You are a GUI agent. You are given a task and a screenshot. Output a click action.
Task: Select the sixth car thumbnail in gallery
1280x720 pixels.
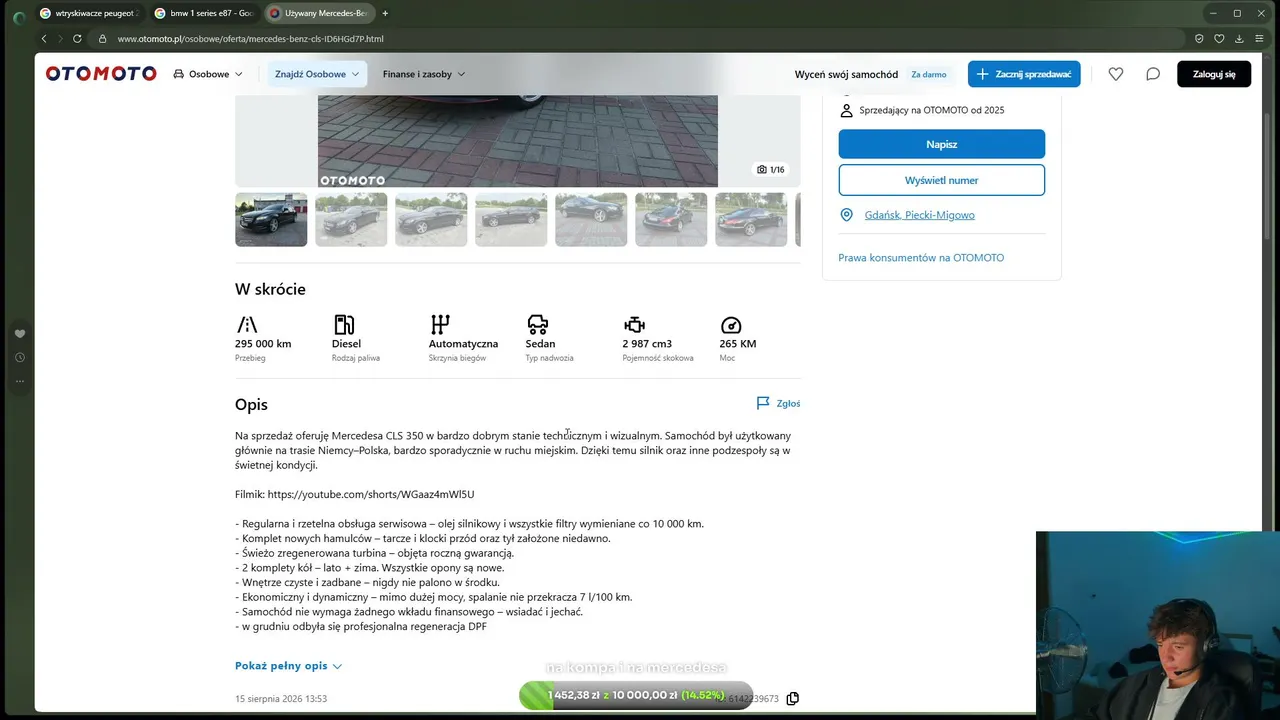tap(671, 219)
